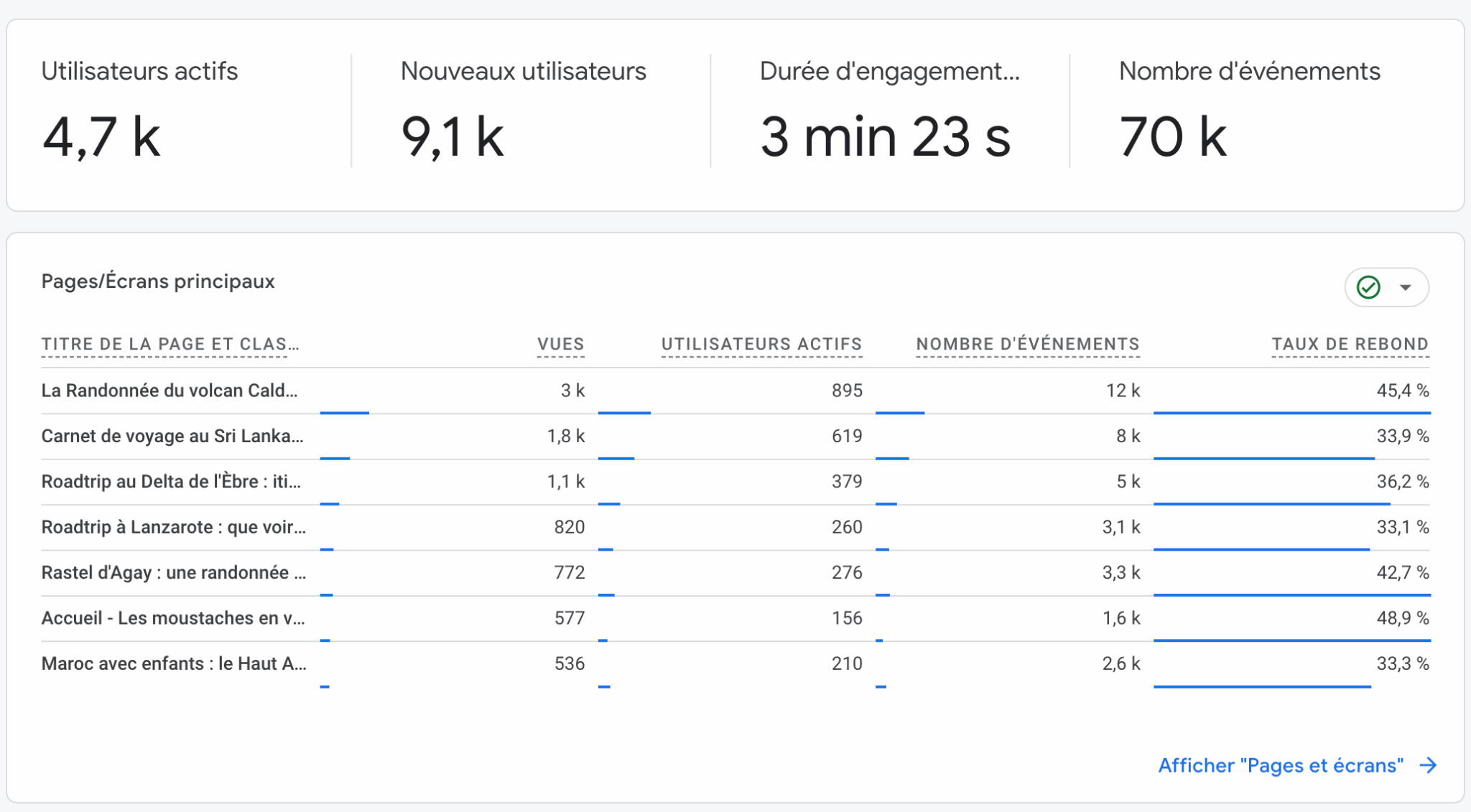Click the green checkmark status icon
The height and width of the screenshot is (812, 1471).
point(1368,287)
